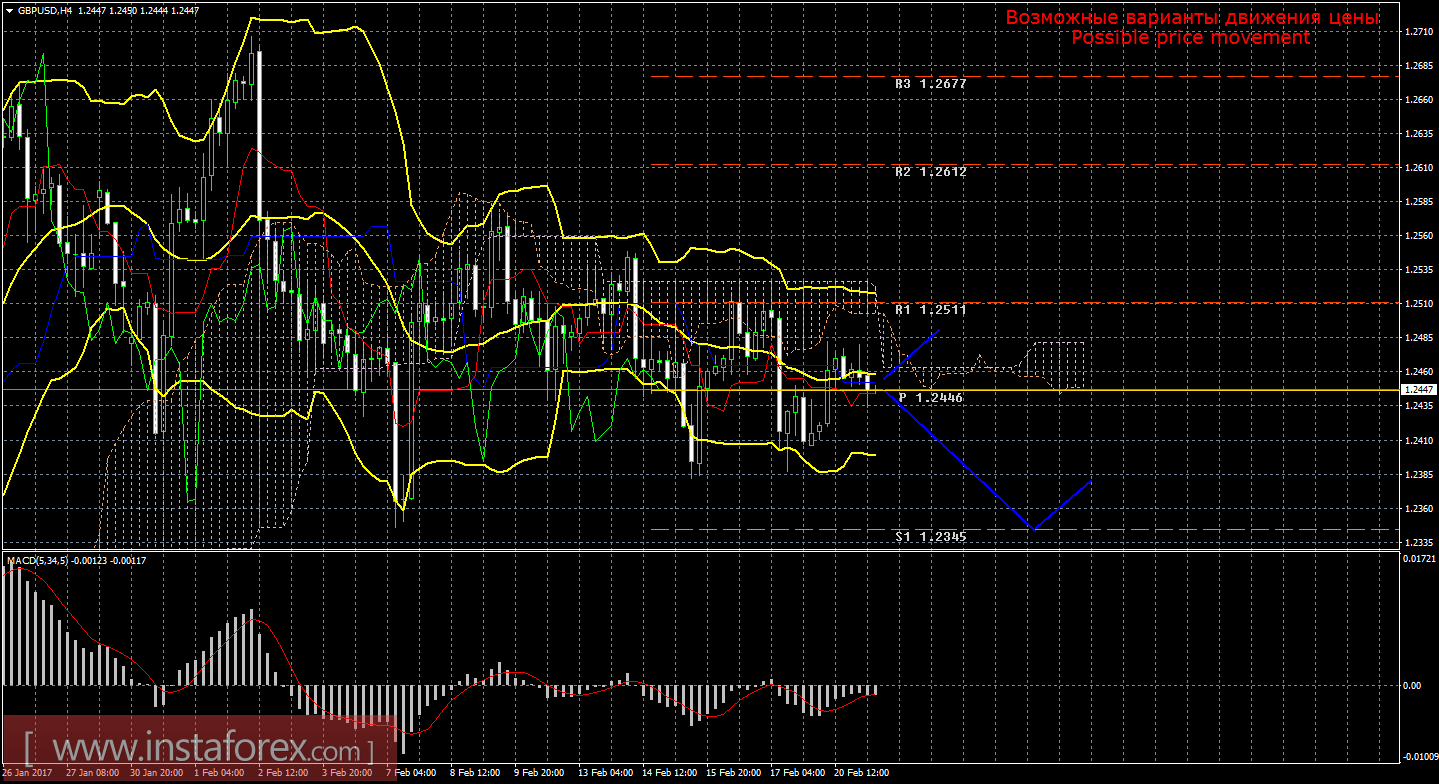Open the chart menu triangle beside GBPUSD,H4
The height and width of the screenshot is (784, 1439).
pyautogui.click(x=9, y=9)
